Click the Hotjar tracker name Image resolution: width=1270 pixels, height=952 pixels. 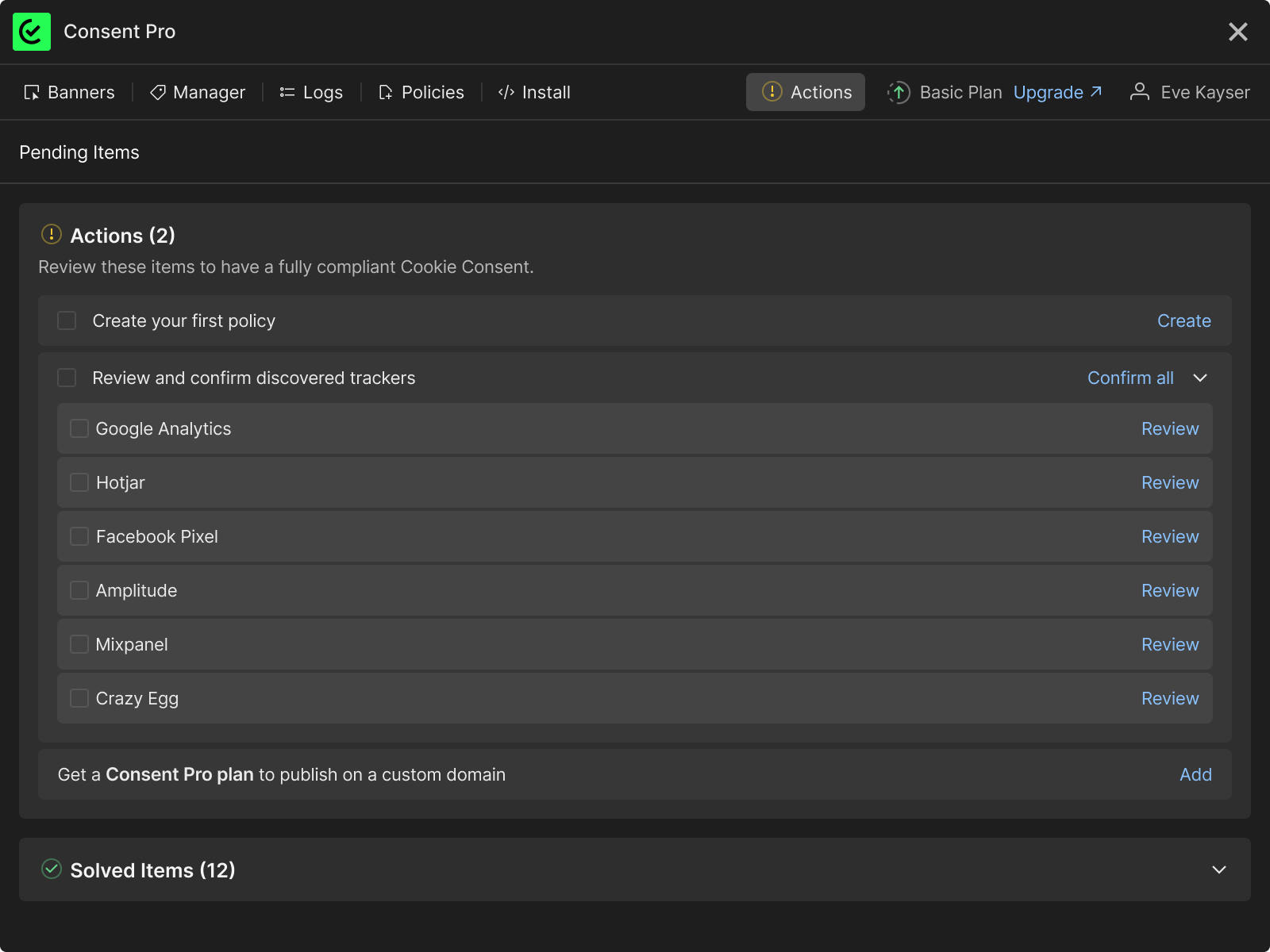tap(121, 482)
